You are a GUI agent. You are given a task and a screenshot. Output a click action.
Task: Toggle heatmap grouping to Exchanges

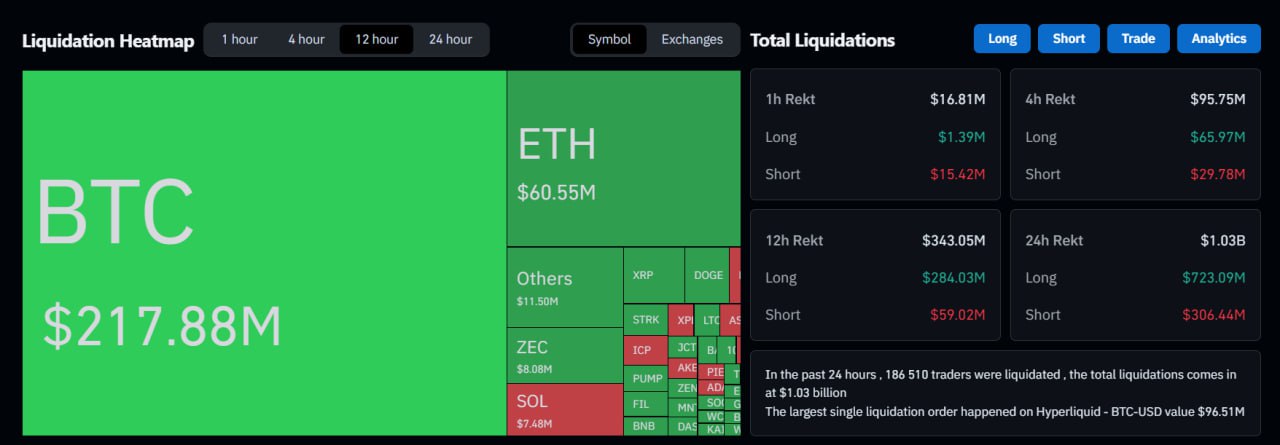coord(692,39)
